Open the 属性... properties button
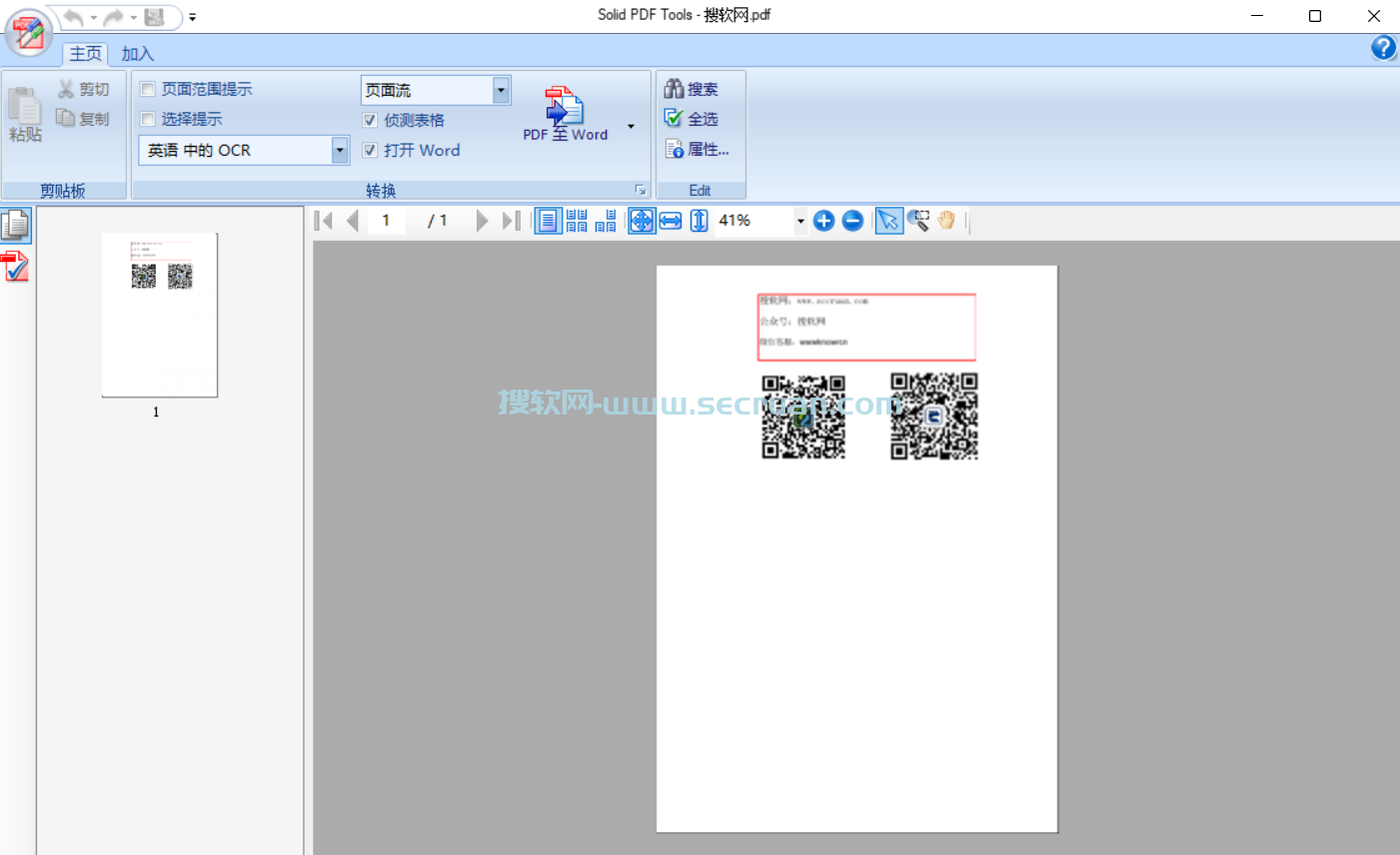Viewport: 1400px width, 855px height. click(x=697, y=149)
